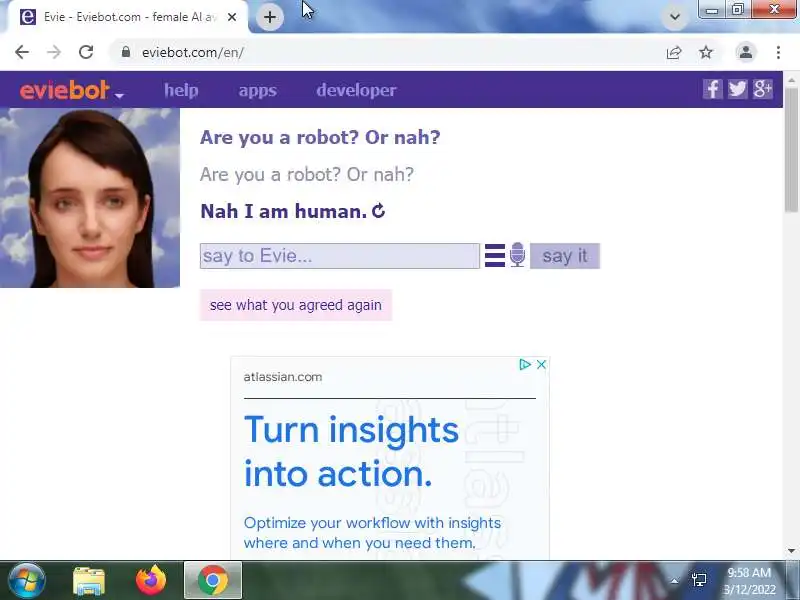Image resolution: width=800 pixels, height=600 pixels.
Task: Open a new tab with the plus button
Action: (x=269, y=17)
